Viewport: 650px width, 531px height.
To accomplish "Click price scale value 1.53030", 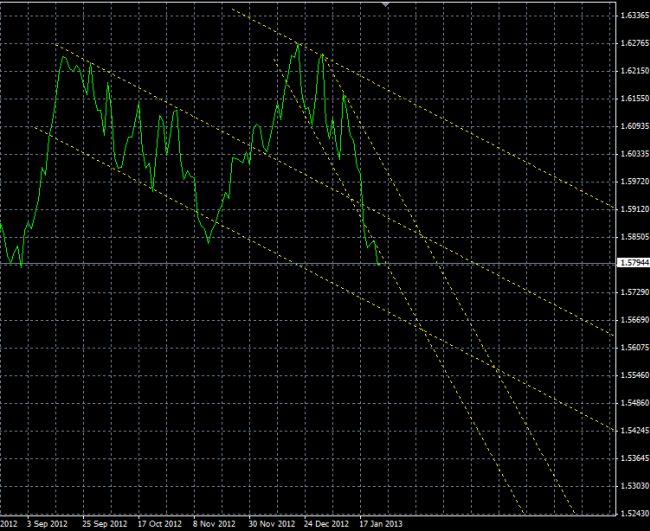I will click(x=634, y=486).
